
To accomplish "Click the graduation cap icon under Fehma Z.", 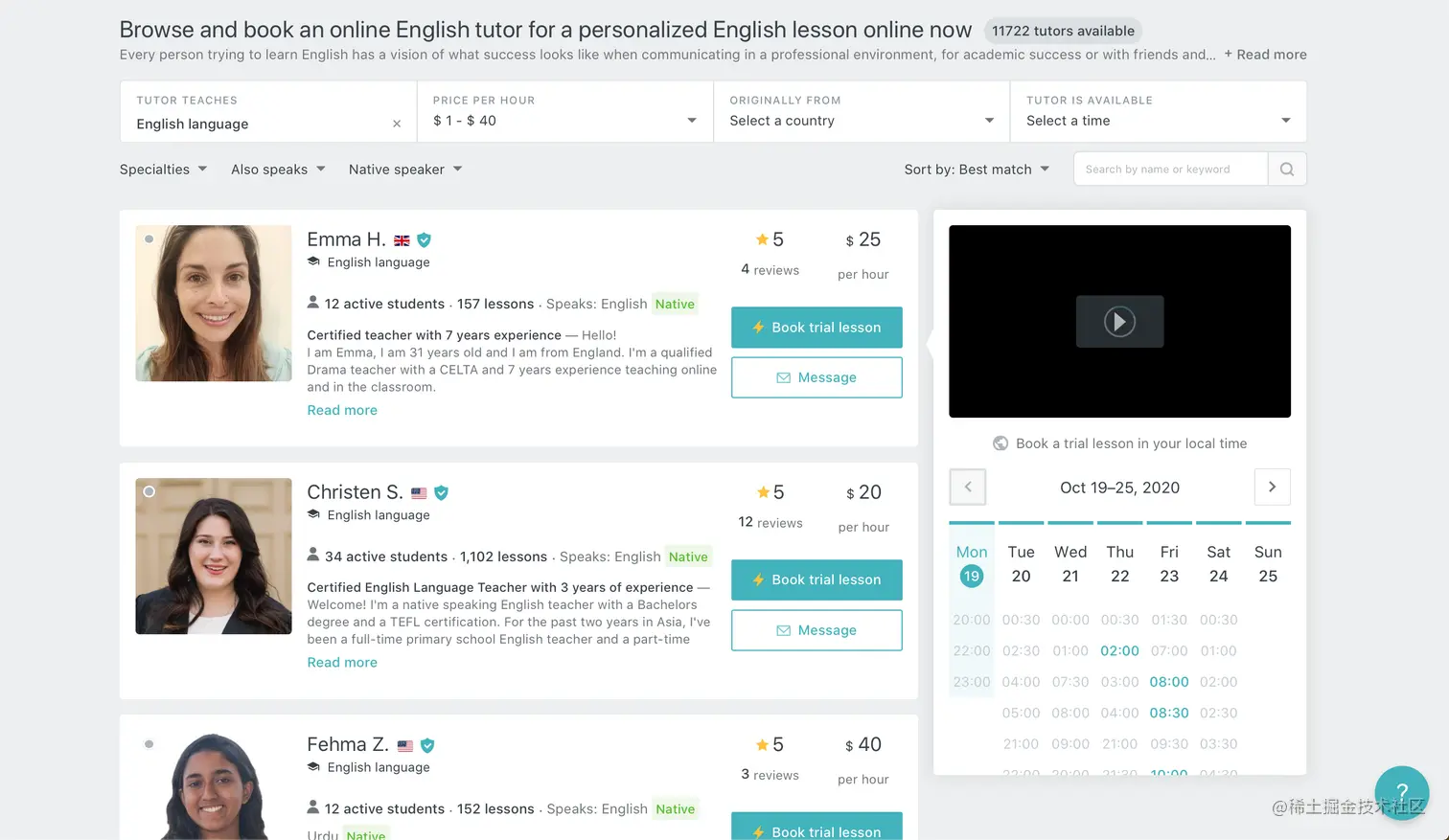I will pyautogui.click(x=313, y=766).
